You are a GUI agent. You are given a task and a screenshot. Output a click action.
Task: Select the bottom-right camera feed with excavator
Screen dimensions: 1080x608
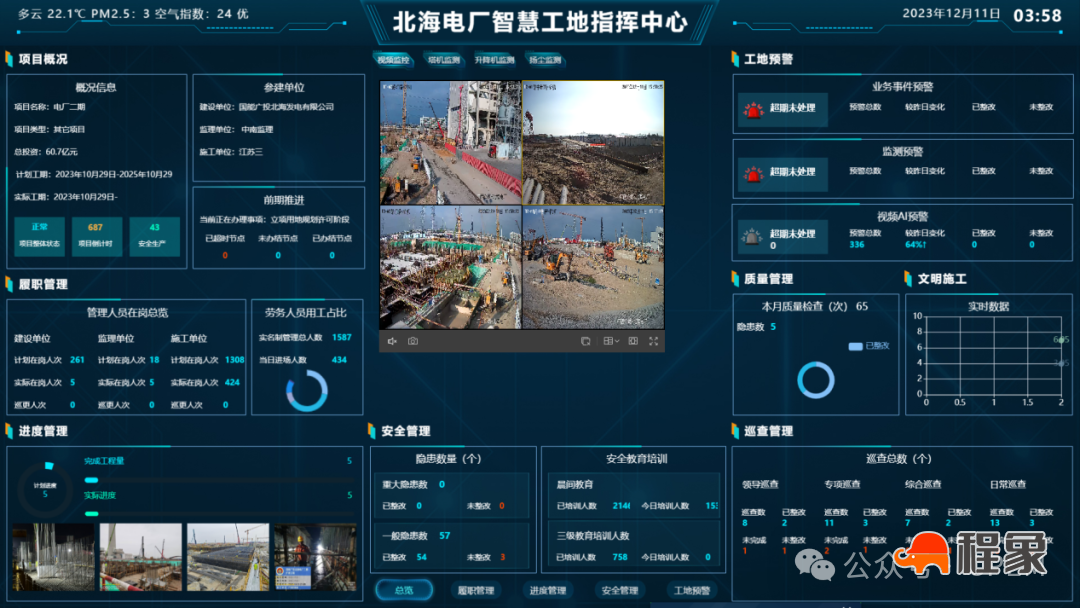coord(593,267)
